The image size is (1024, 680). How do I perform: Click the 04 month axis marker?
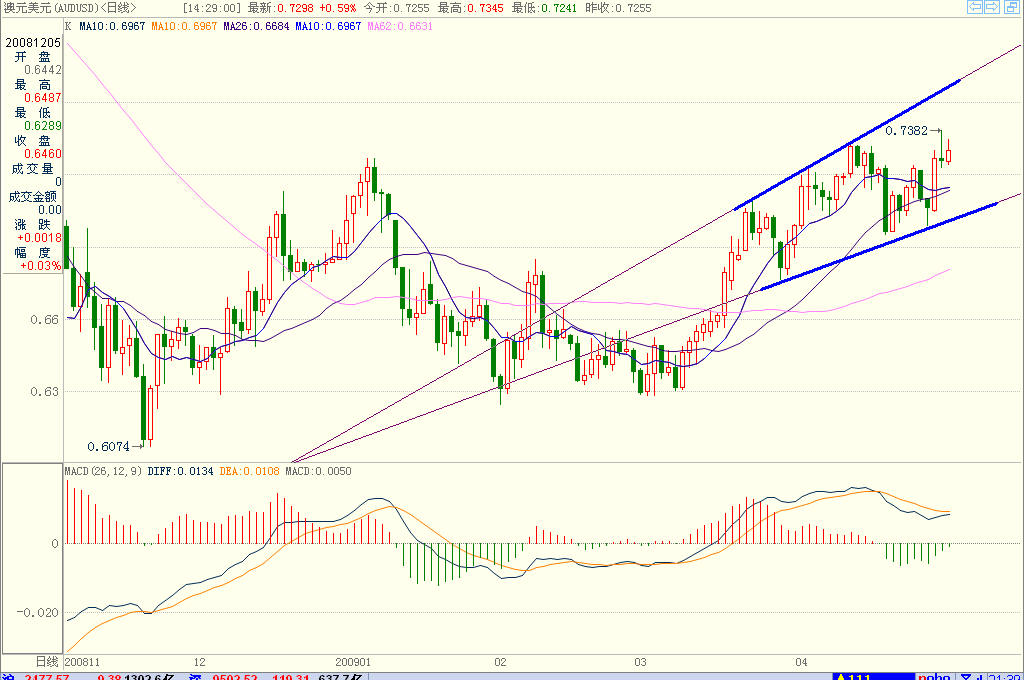[801, 662]
